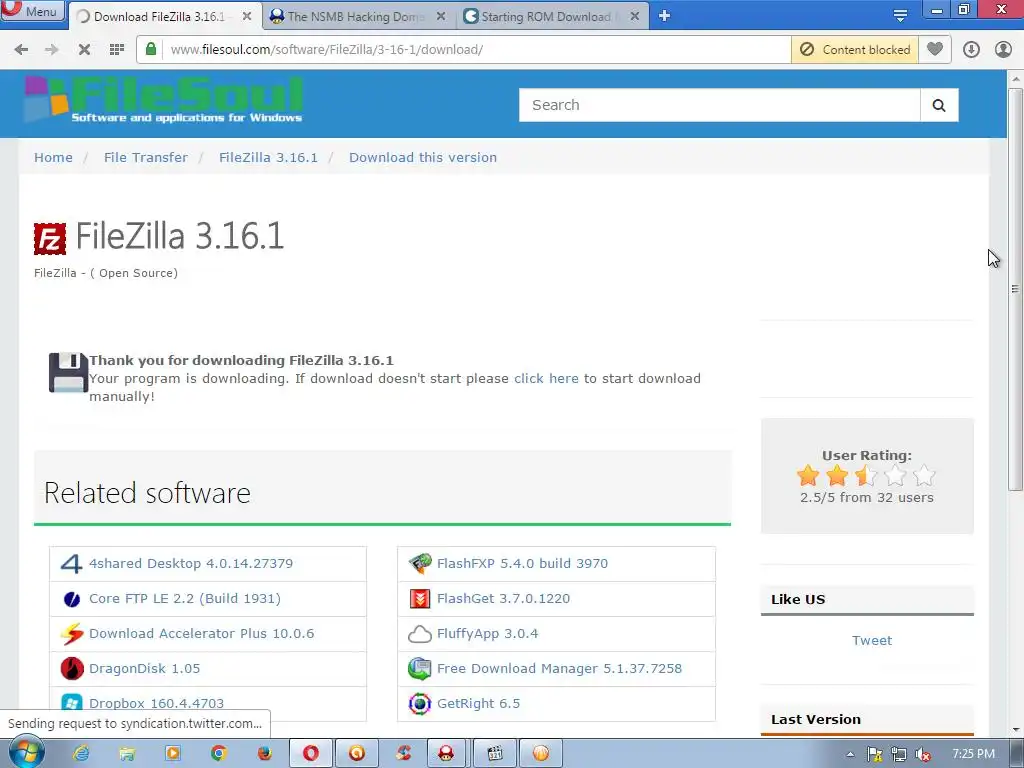
Task: Go back with the back arrow
Action: coord(21,50)
